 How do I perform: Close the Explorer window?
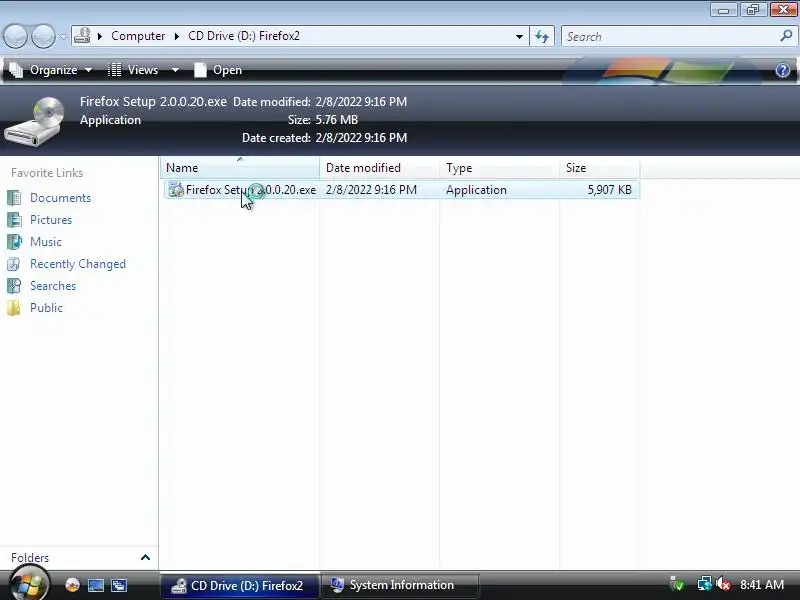click(x=783, y=10)
